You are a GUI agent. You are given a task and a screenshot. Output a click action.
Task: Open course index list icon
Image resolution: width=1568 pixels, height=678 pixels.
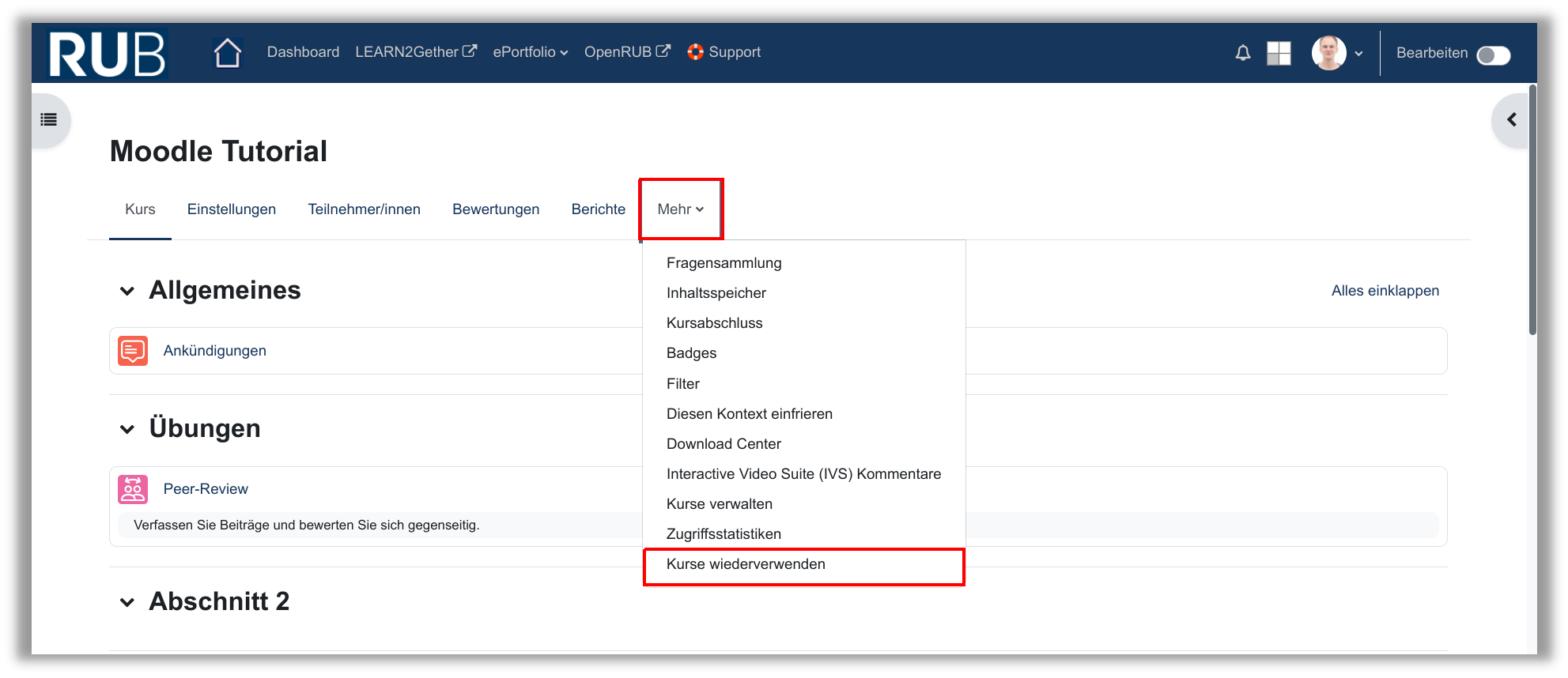coord(49,120)
